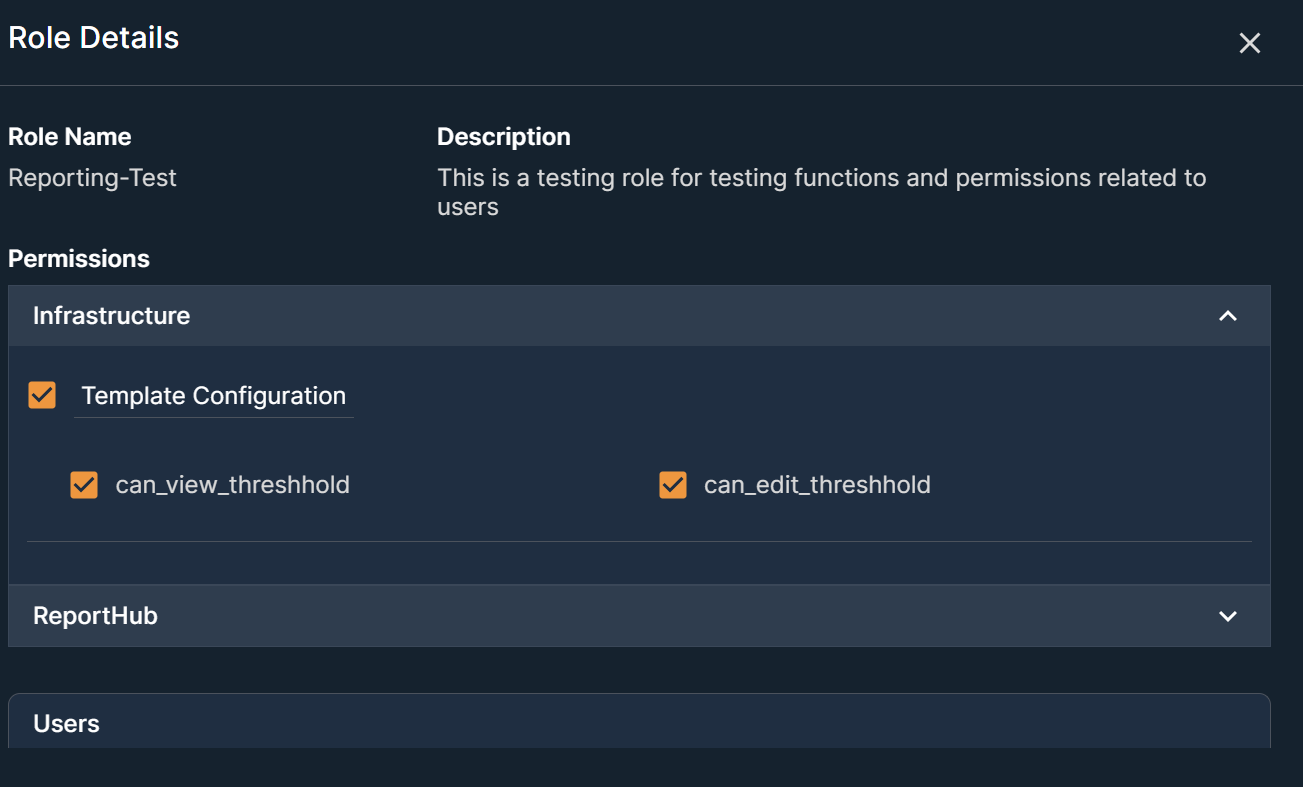The height and width of the screenshot is (787, 1303).
Task: Toggle the can_view_threshhold checkbox
Action: 84,485
